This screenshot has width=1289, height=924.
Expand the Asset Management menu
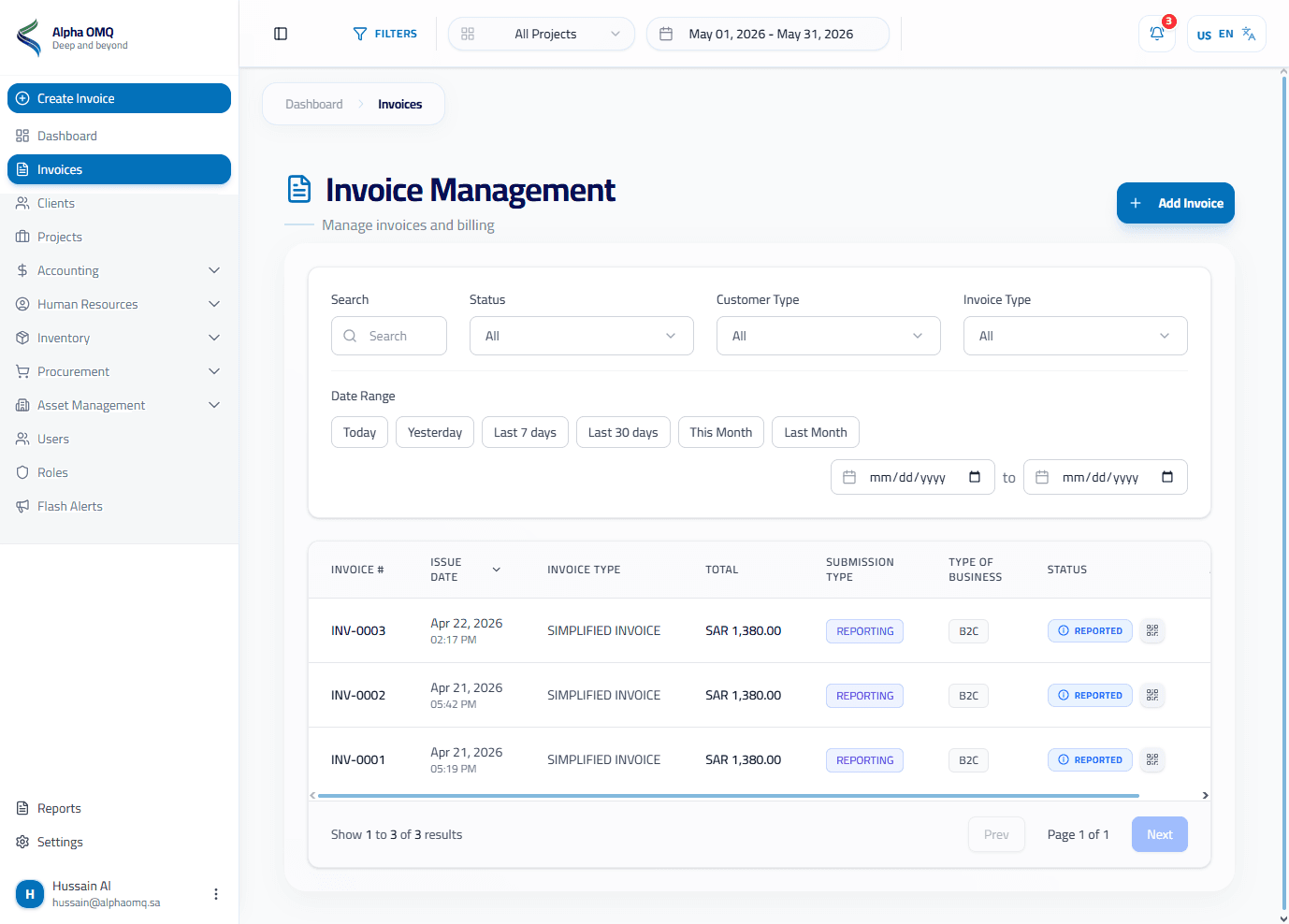pos(119,405)
